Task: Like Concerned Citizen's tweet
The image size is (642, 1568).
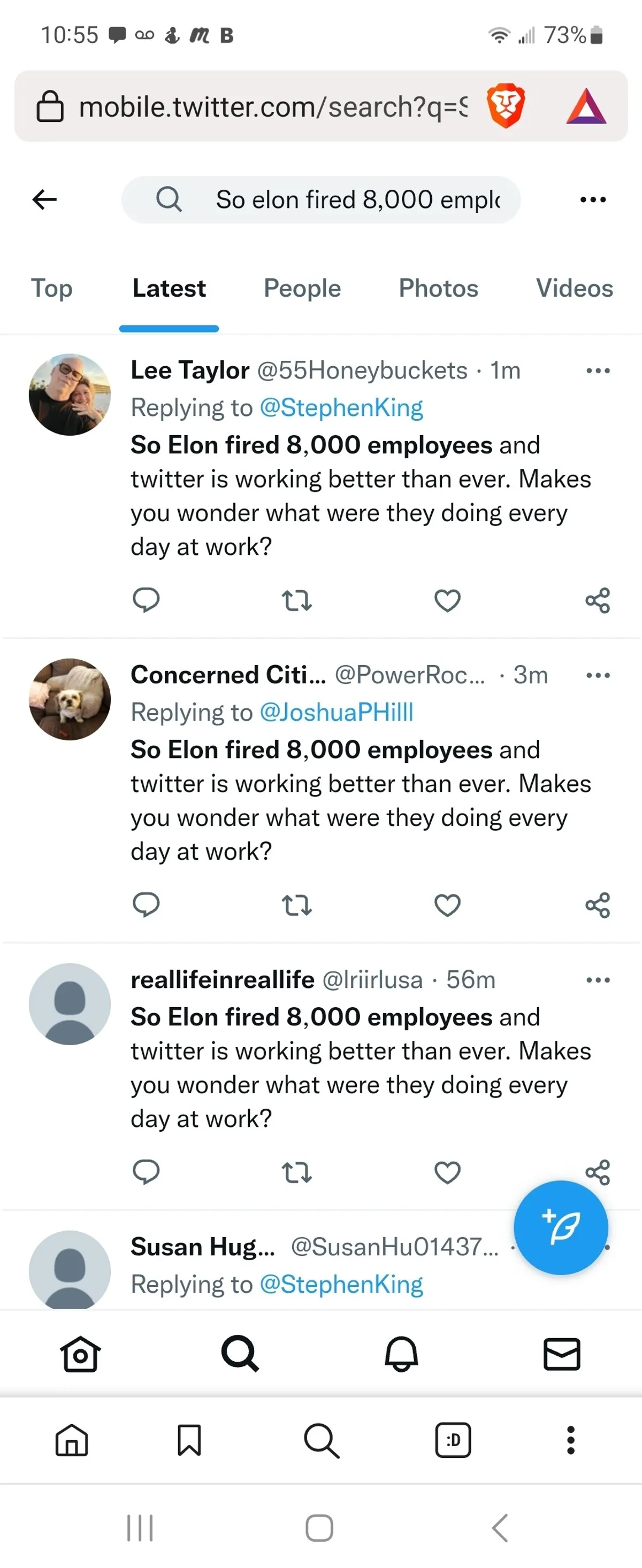Action: (x=447, y=905)
